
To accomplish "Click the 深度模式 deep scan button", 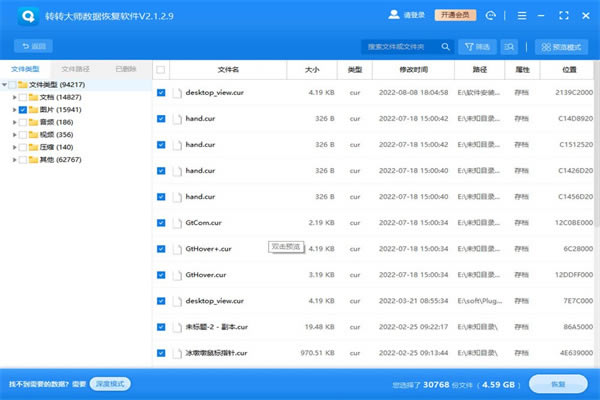I will [x=110, y=384].
